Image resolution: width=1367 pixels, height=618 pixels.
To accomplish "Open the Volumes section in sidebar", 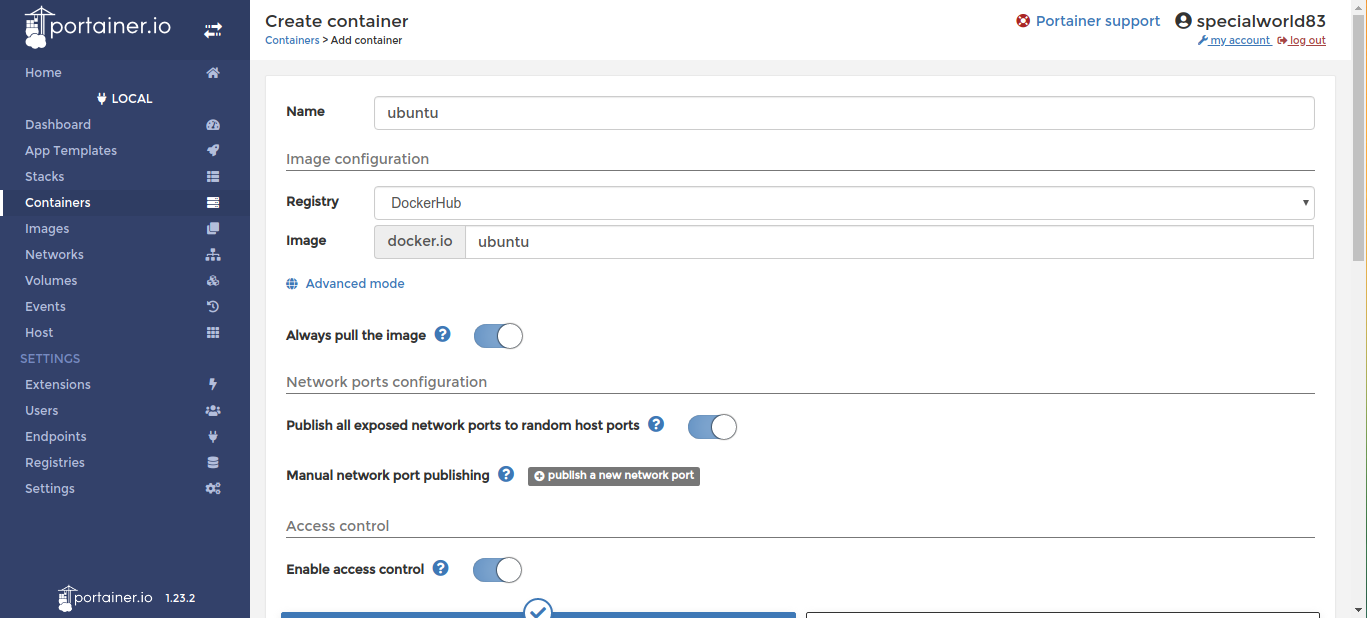I will pyautogui.click(x=51, y=281).
